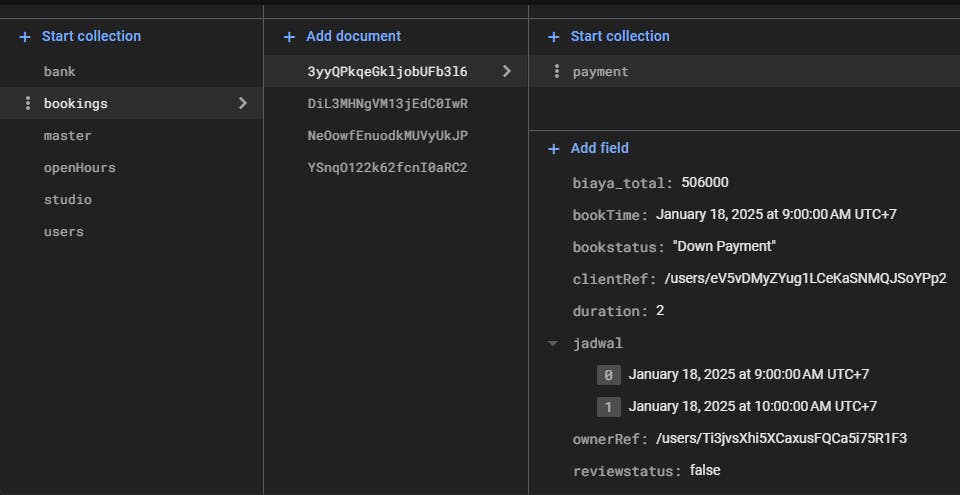The height and width of the screenshot is (495, 960).
Task: Select the users collection
Action: click(x=63, y=232)
